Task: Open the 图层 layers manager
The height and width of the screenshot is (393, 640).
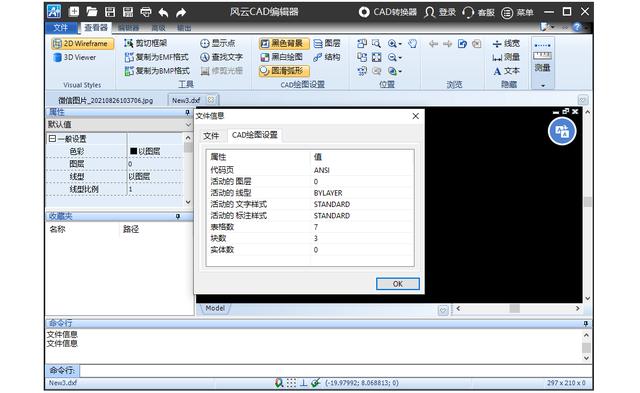Action: [327, 43]
